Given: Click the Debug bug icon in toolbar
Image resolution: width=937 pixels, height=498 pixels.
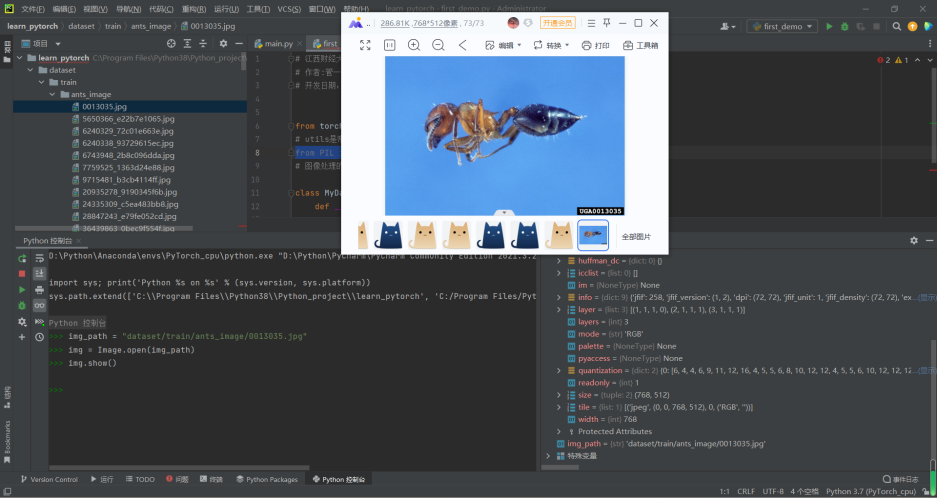Looking at the screenshot, I should coord(845,26).
